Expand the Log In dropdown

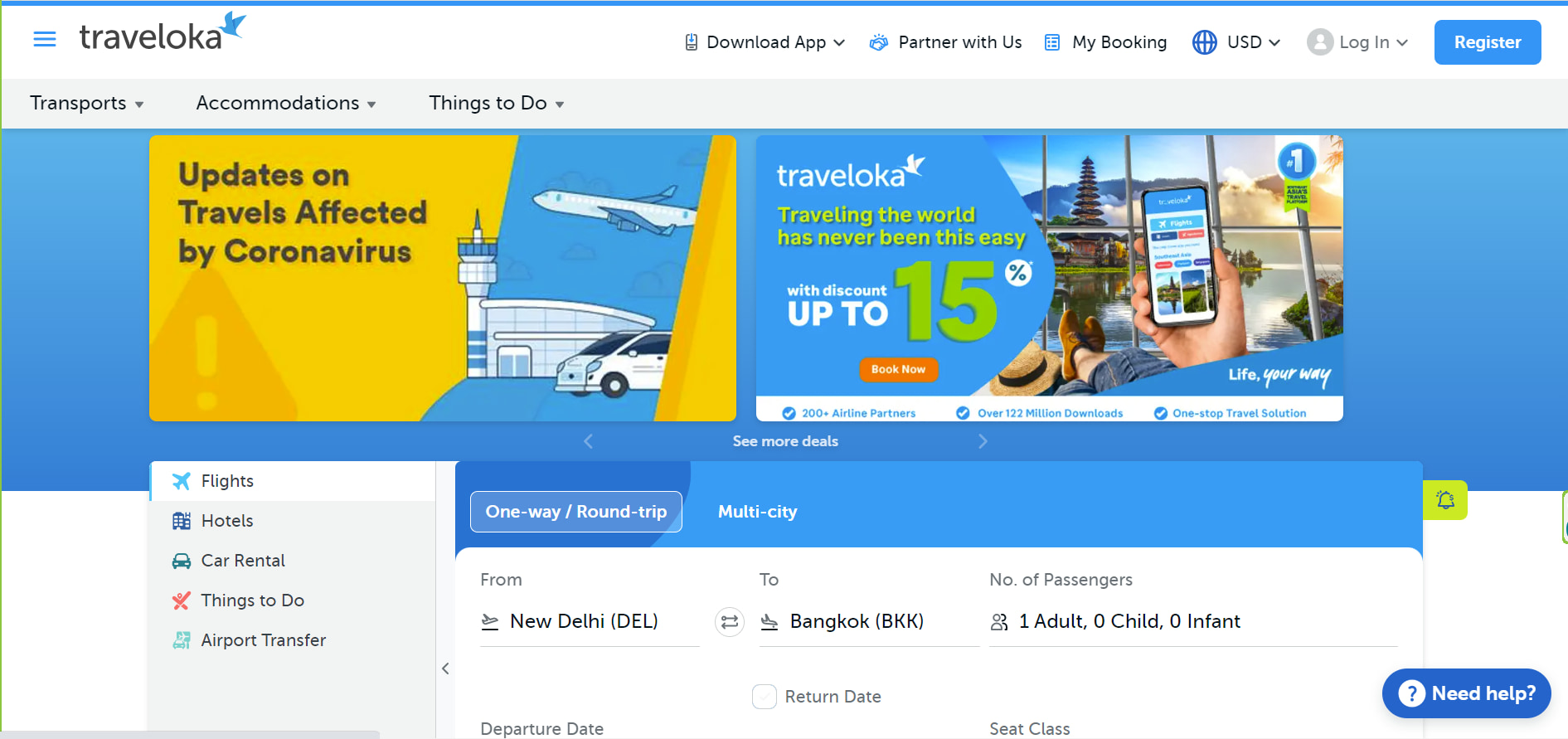(x=1357, y=42)
